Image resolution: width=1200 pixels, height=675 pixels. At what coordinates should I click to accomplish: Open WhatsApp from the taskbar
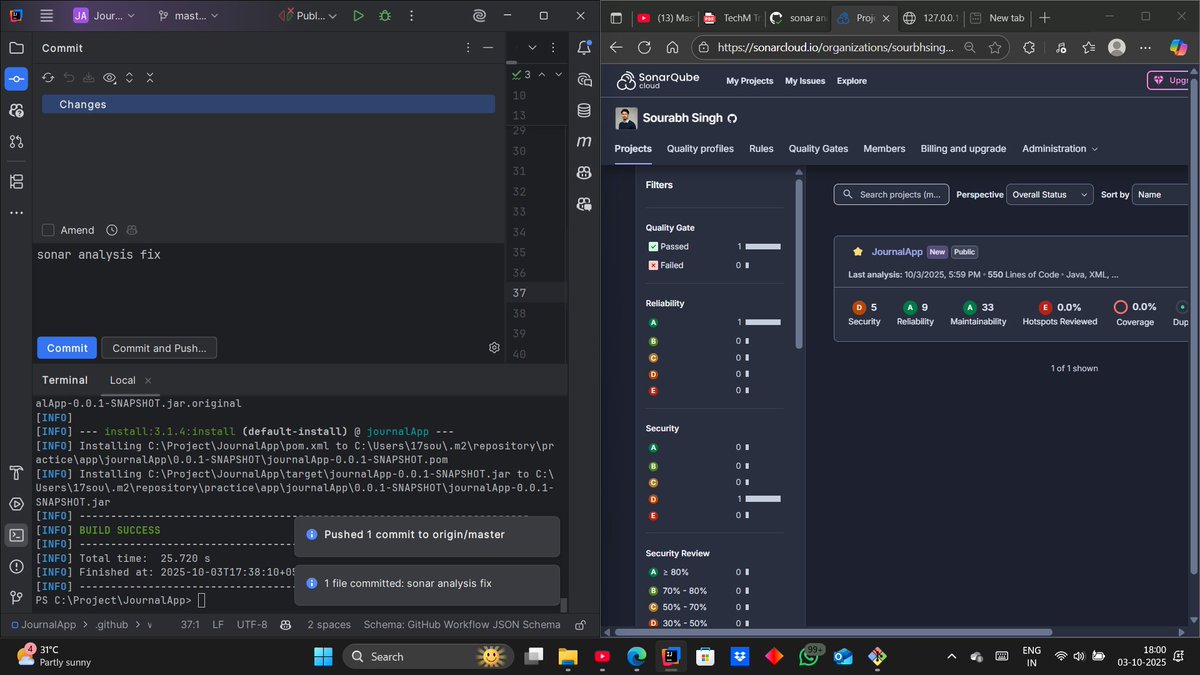pos(807,656)
